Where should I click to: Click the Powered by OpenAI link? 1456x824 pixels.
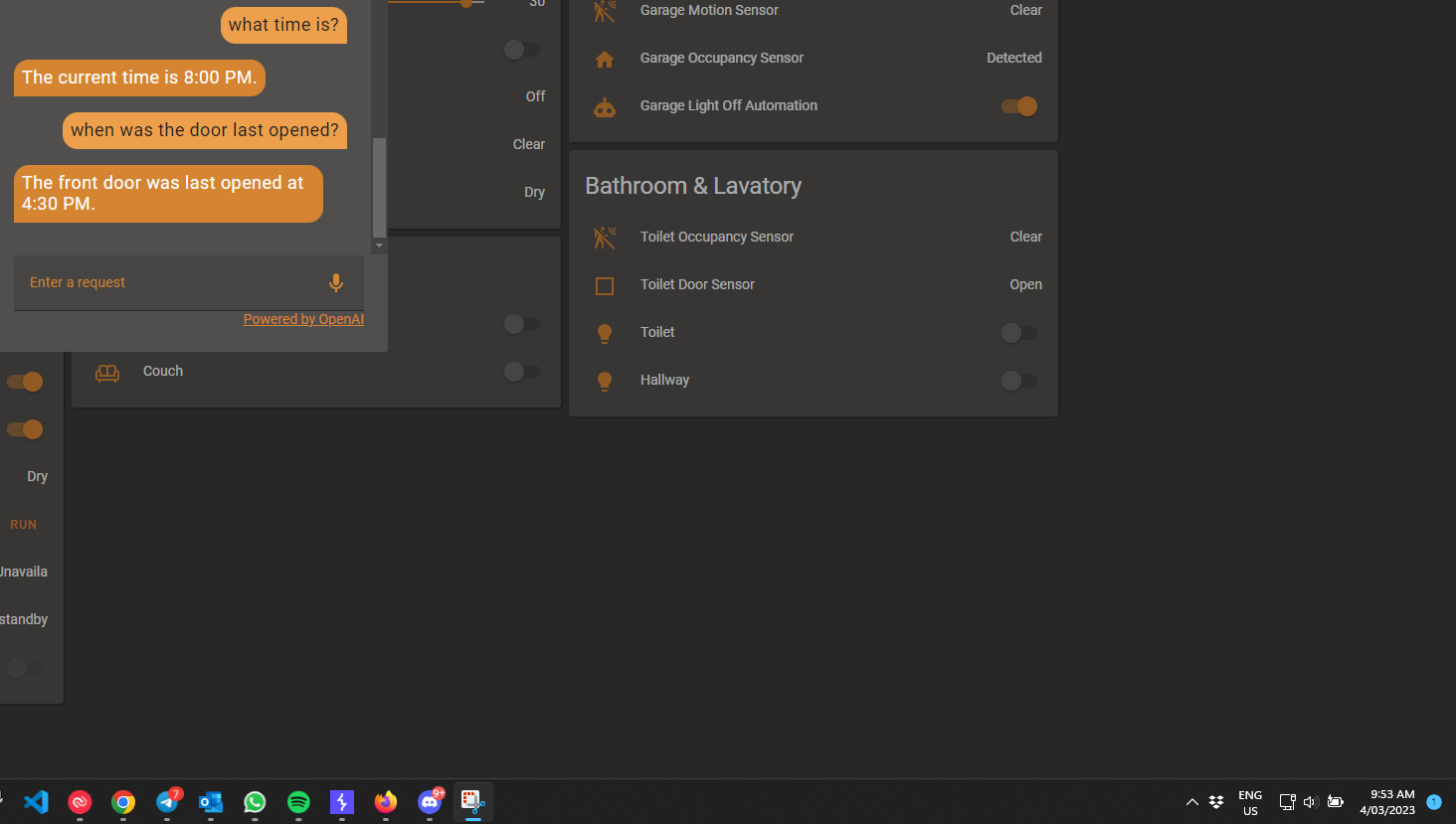pyautogui.click(x=303, y=318)
